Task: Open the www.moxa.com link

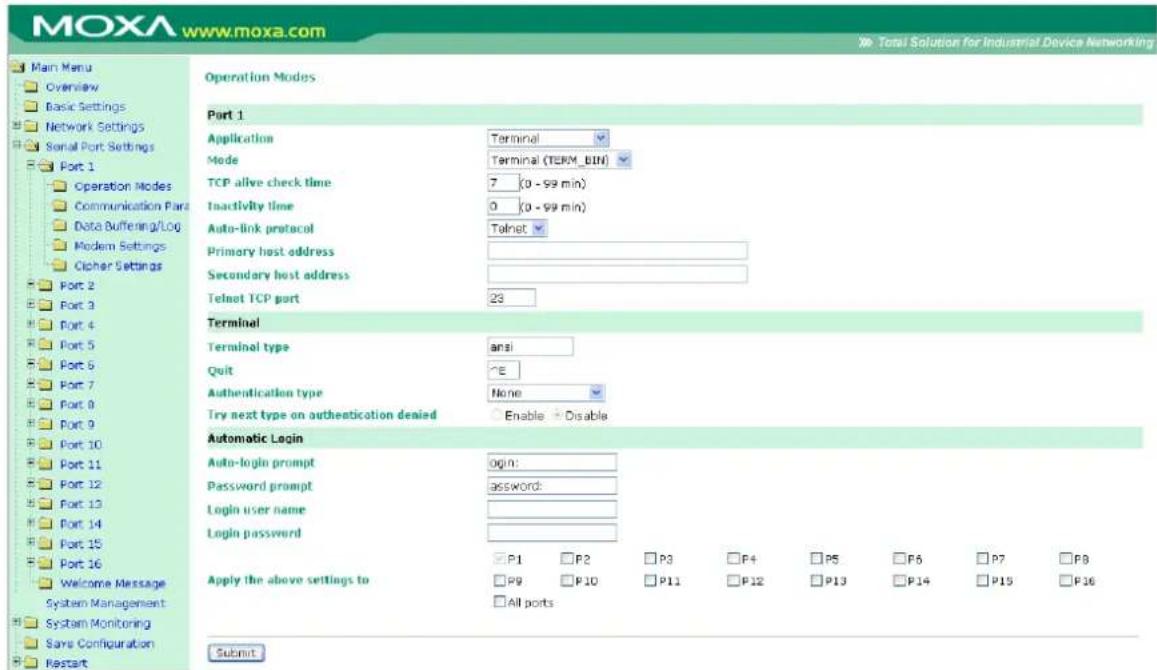Action: coord(254,32)
